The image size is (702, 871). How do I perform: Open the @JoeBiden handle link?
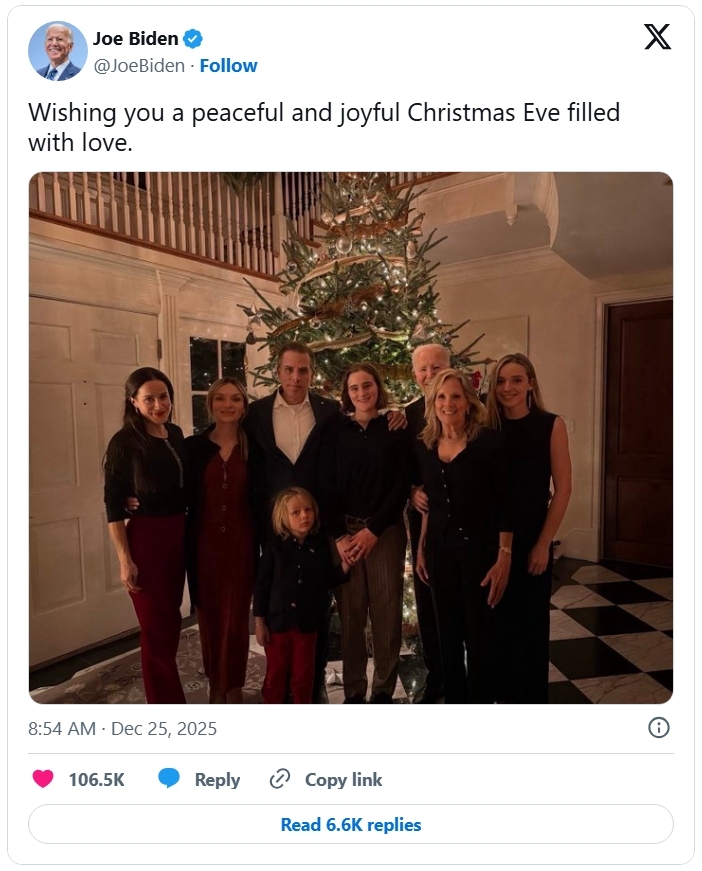click(x=139, y=66)
